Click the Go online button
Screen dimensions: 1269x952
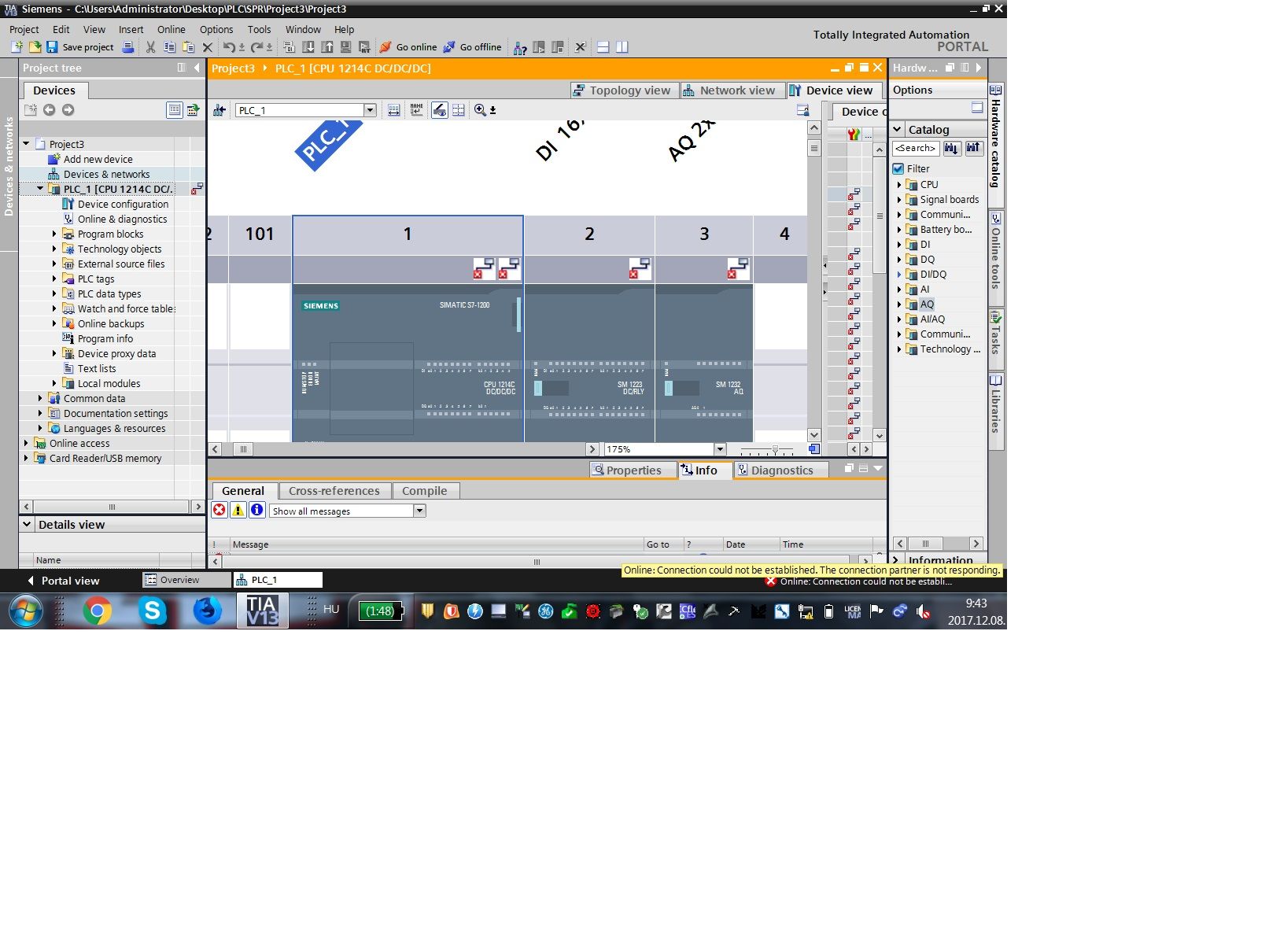[x=408, y=47]
